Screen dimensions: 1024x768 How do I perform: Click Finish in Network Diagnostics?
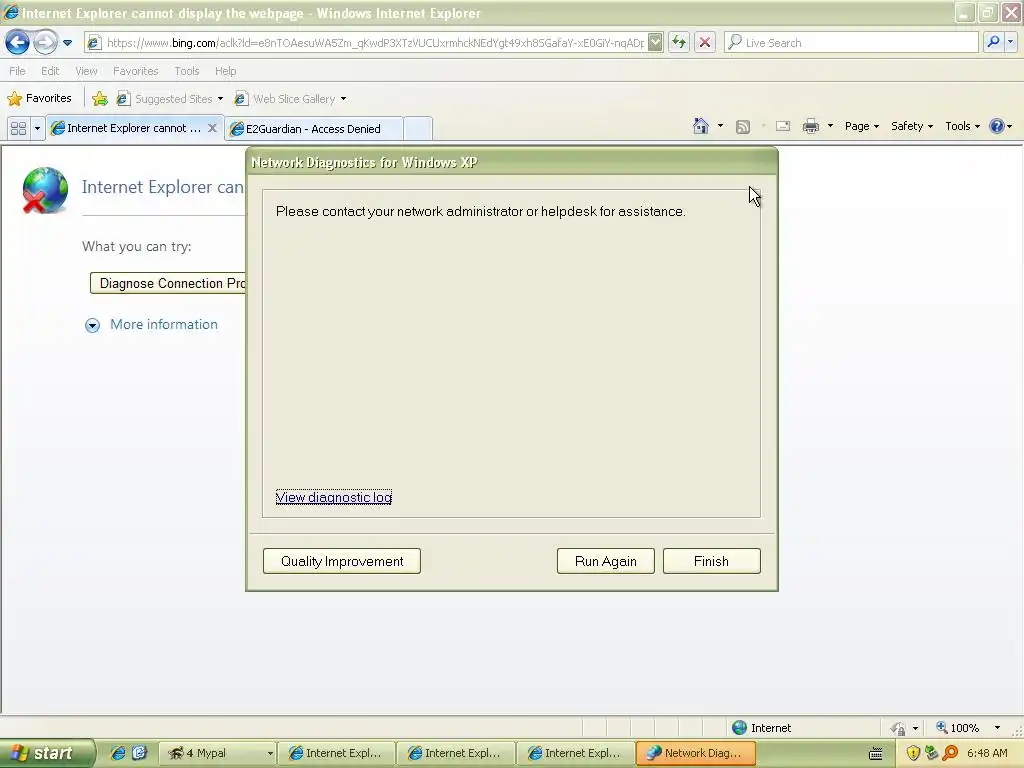(711, 561)
